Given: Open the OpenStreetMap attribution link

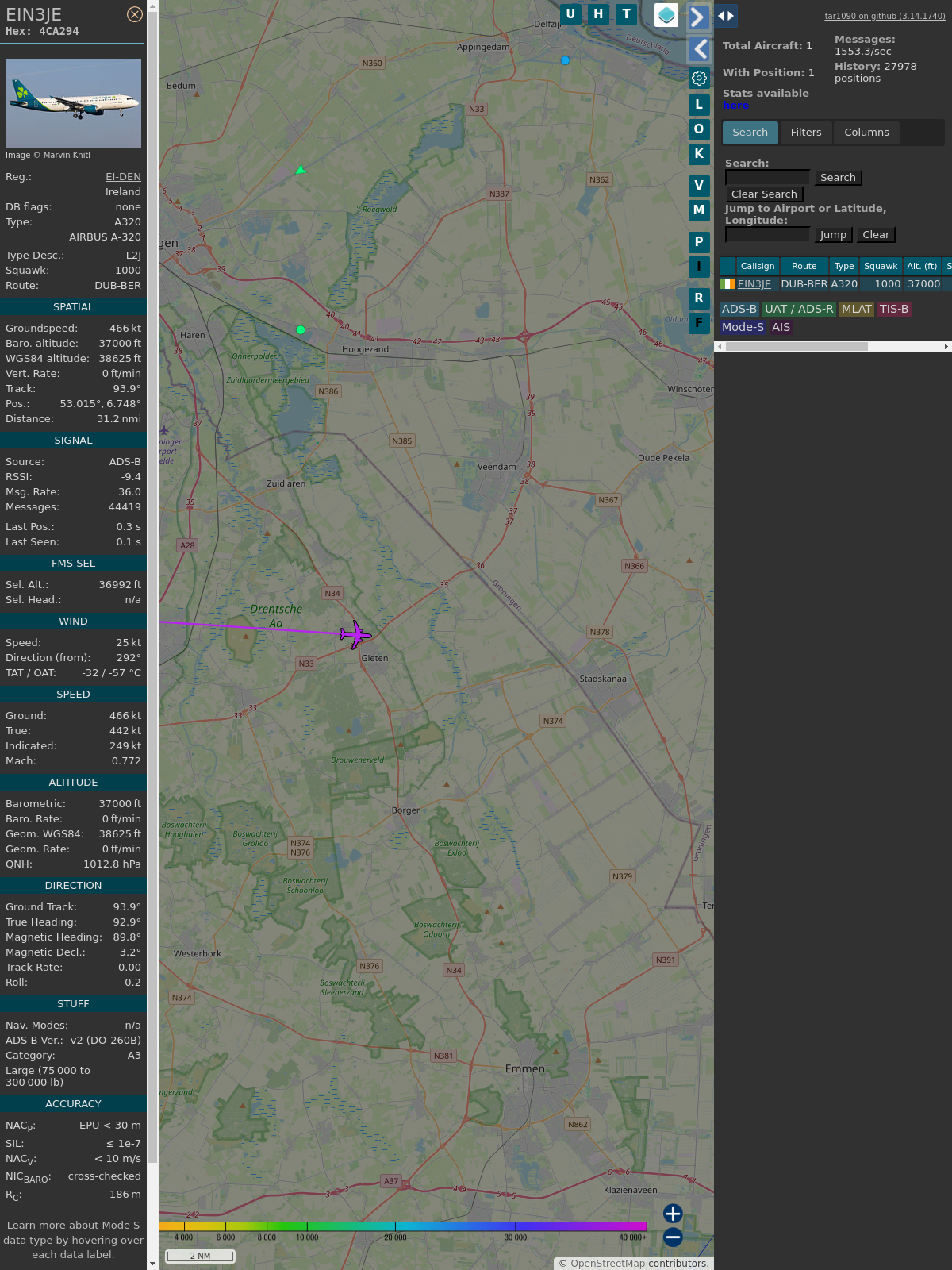Looking at the screenshot, I should click(607, 1264).
